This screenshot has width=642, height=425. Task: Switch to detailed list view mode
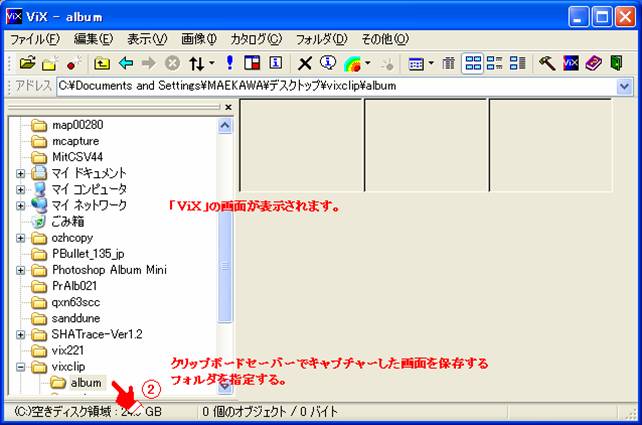[x=518, y=63]
